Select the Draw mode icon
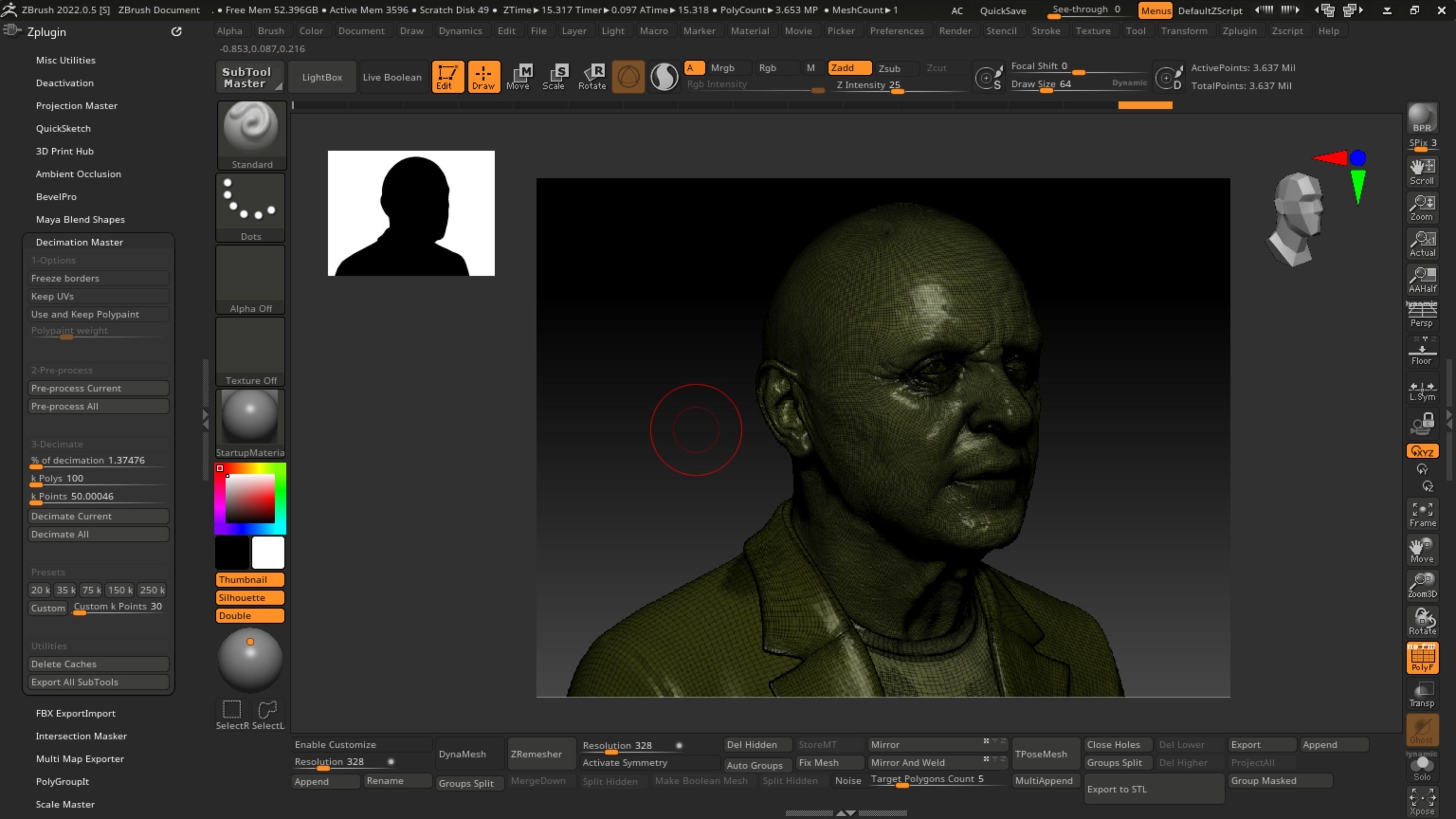The width and height of the screenshot is (1456, 819). [483, 76]
